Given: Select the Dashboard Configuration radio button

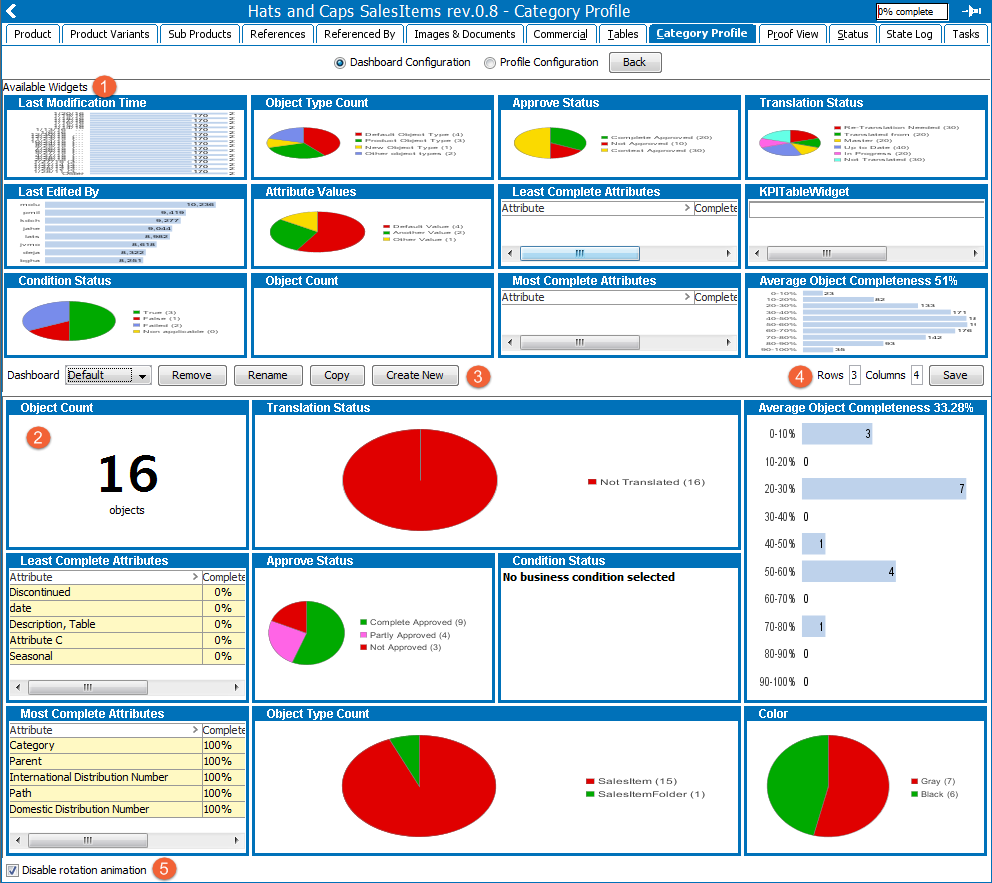Looking at the screenshot, I should 340,62.
